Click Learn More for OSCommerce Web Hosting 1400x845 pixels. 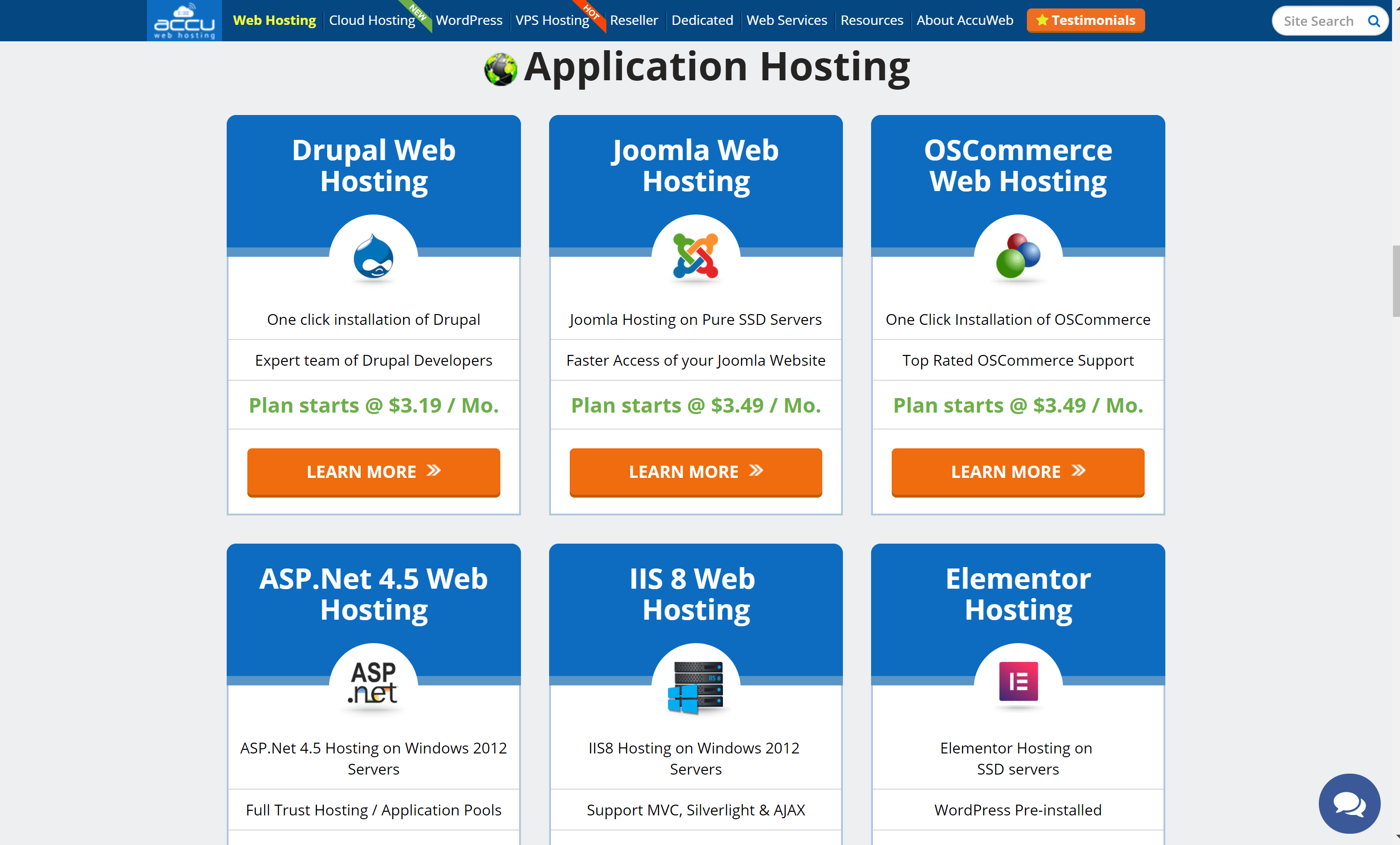(x=1017, y=472)
